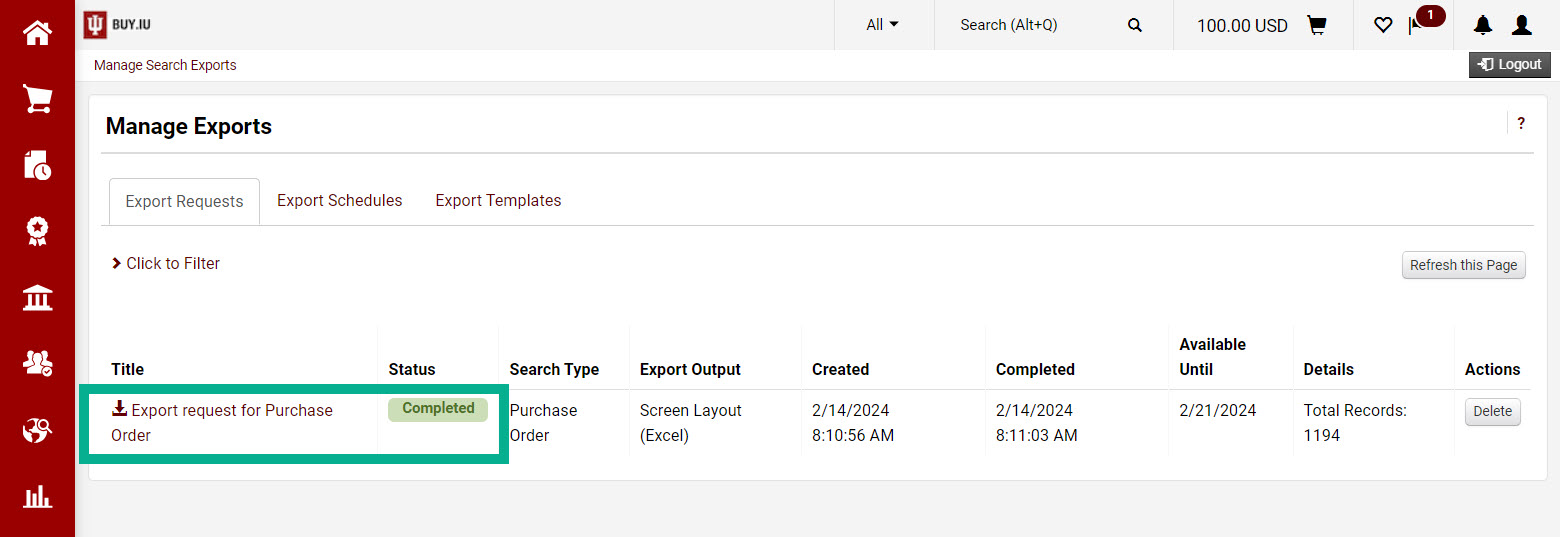Switch to the Export Schedules tab
Viewport: 1560px width, 537px height.
click(340, 200)
